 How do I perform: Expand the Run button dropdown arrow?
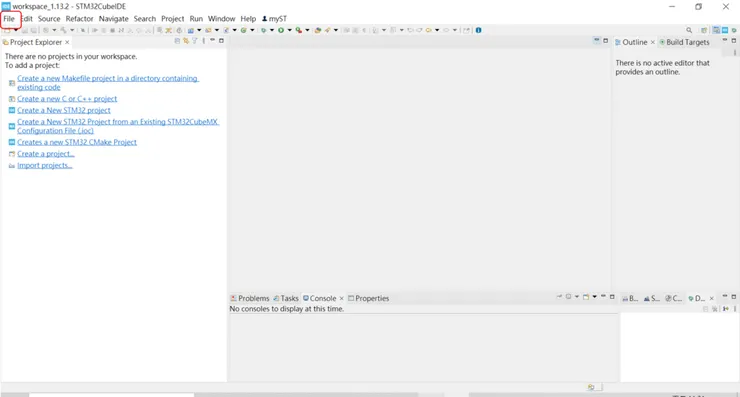coord(289,30)
